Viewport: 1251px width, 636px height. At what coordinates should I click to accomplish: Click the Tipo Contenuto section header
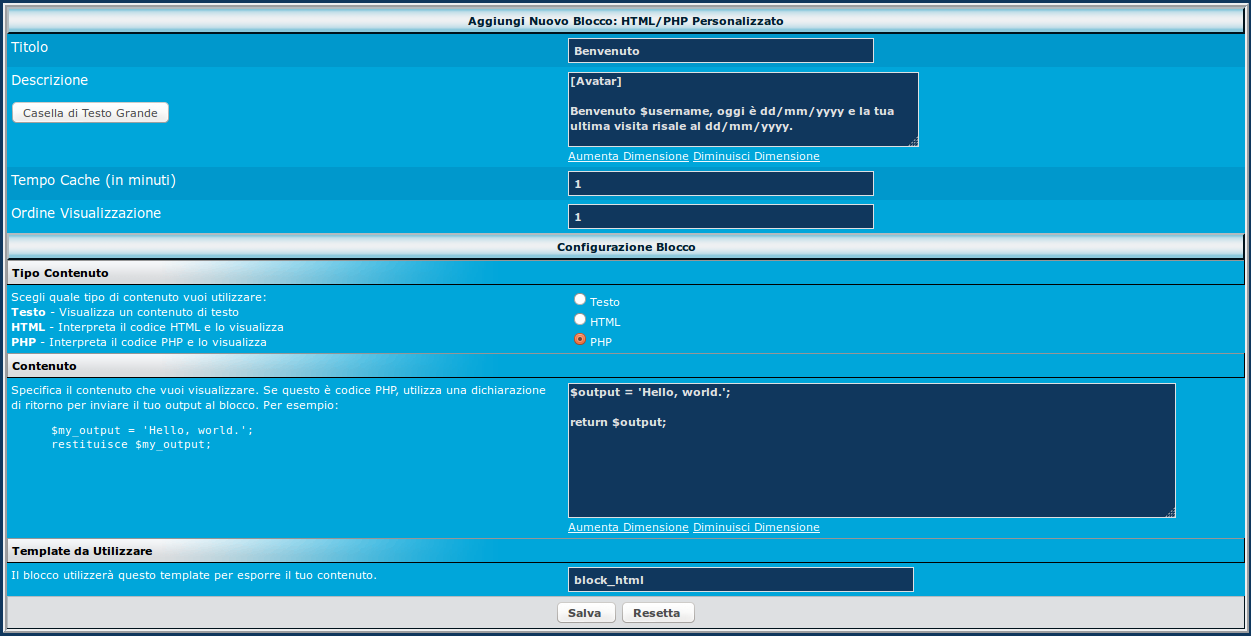click(x=61, y=273)
